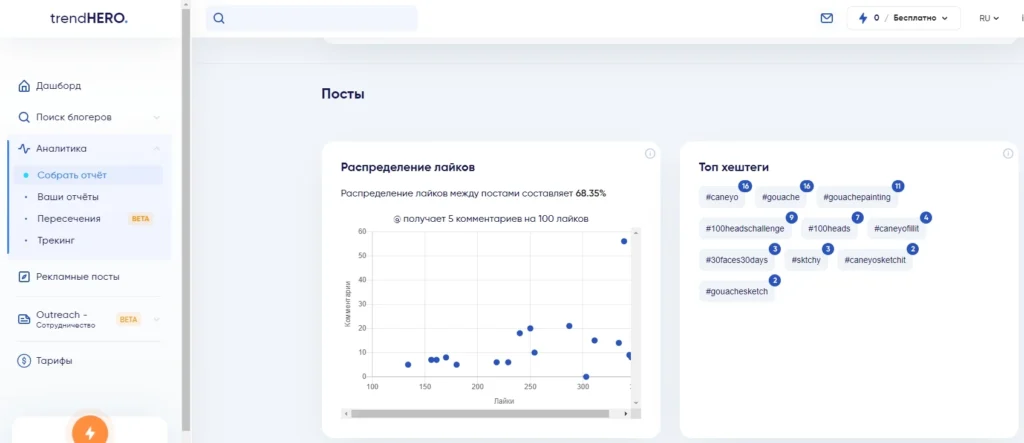Open the RU language dropdown
Viewport: 1024px width, 443px height.
[x=989, y=18]
